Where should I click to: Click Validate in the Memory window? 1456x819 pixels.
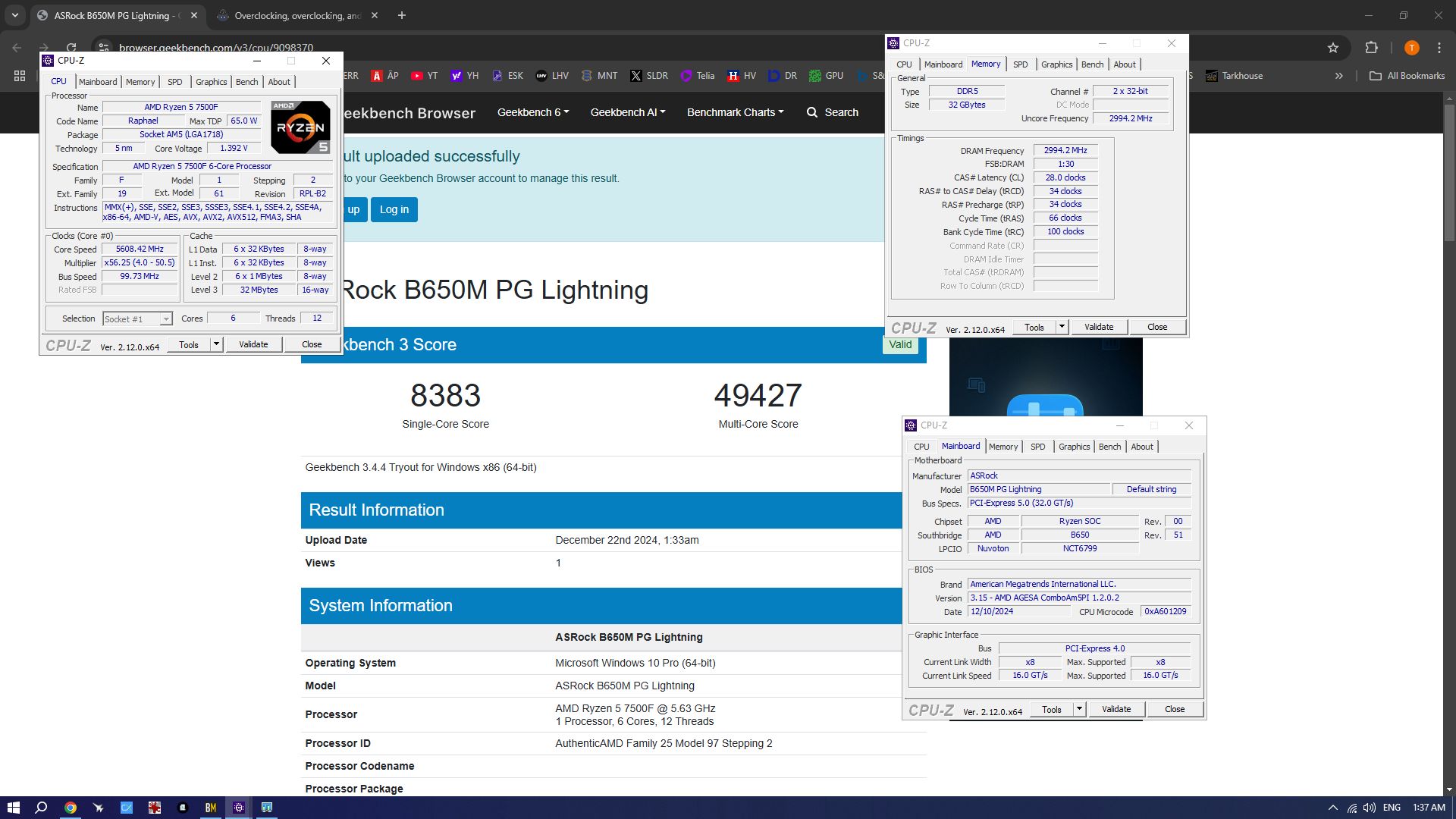point(1099,327)
